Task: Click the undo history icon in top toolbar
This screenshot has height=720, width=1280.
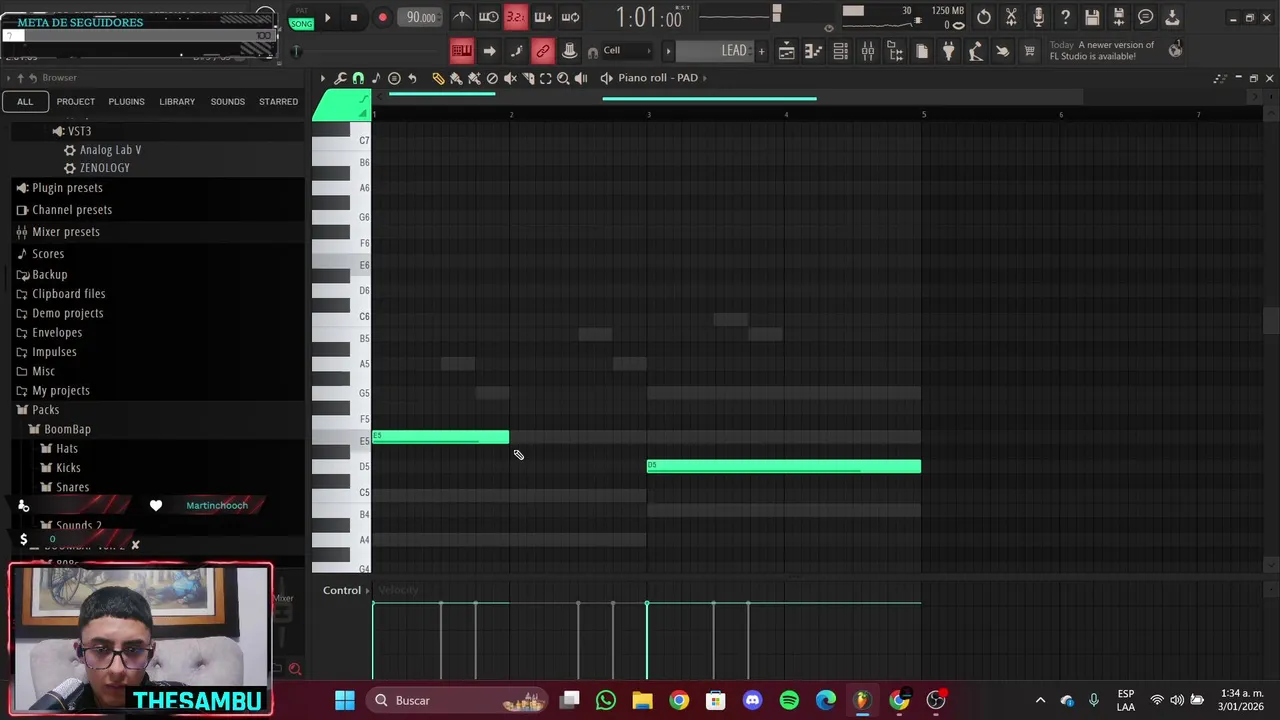Action: (984, 17)
